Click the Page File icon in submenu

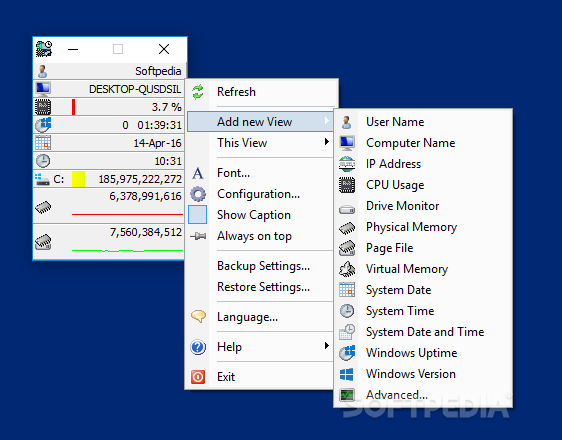click(347, 248)
